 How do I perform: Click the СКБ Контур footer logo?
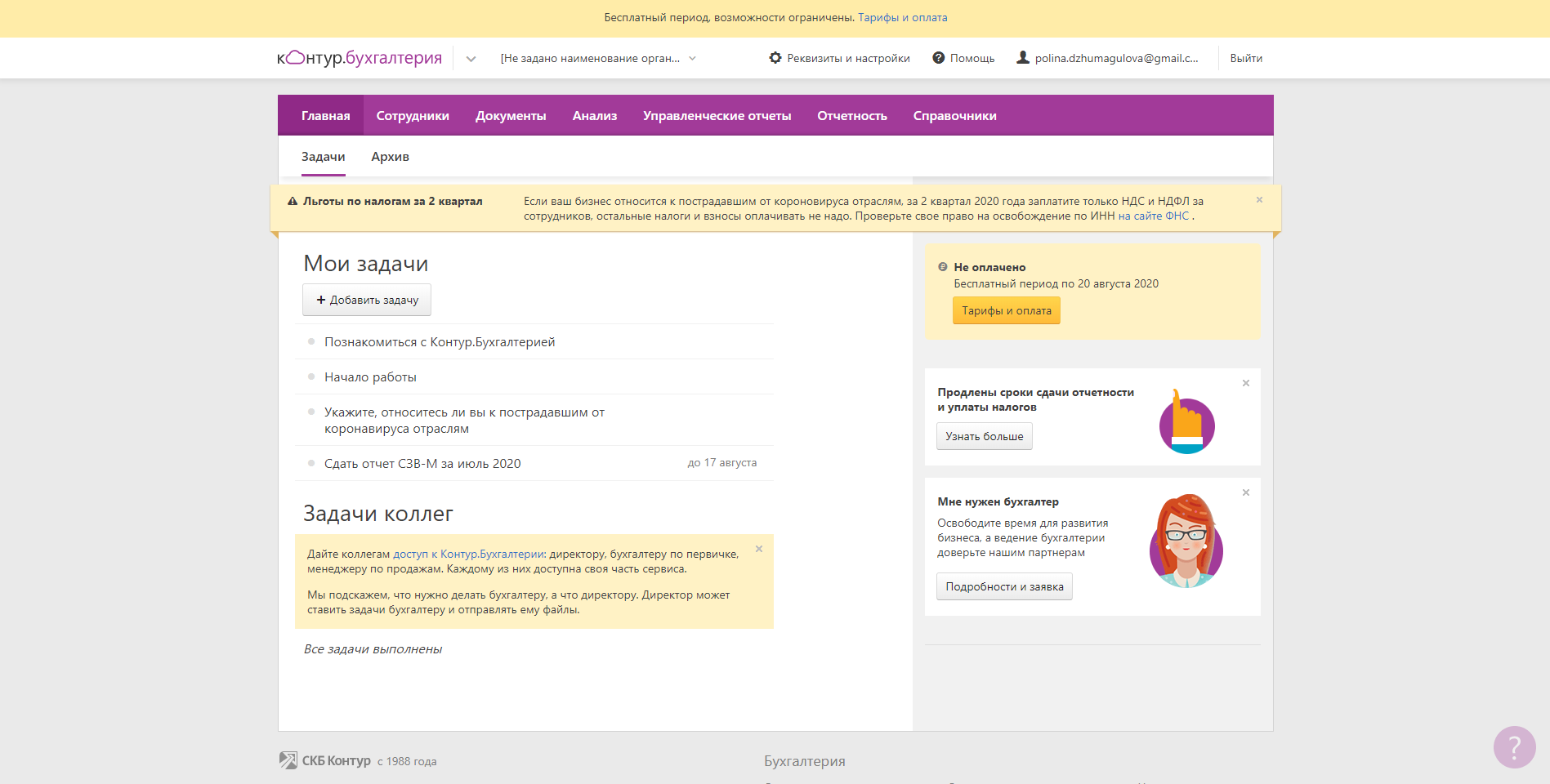point(325,760)
